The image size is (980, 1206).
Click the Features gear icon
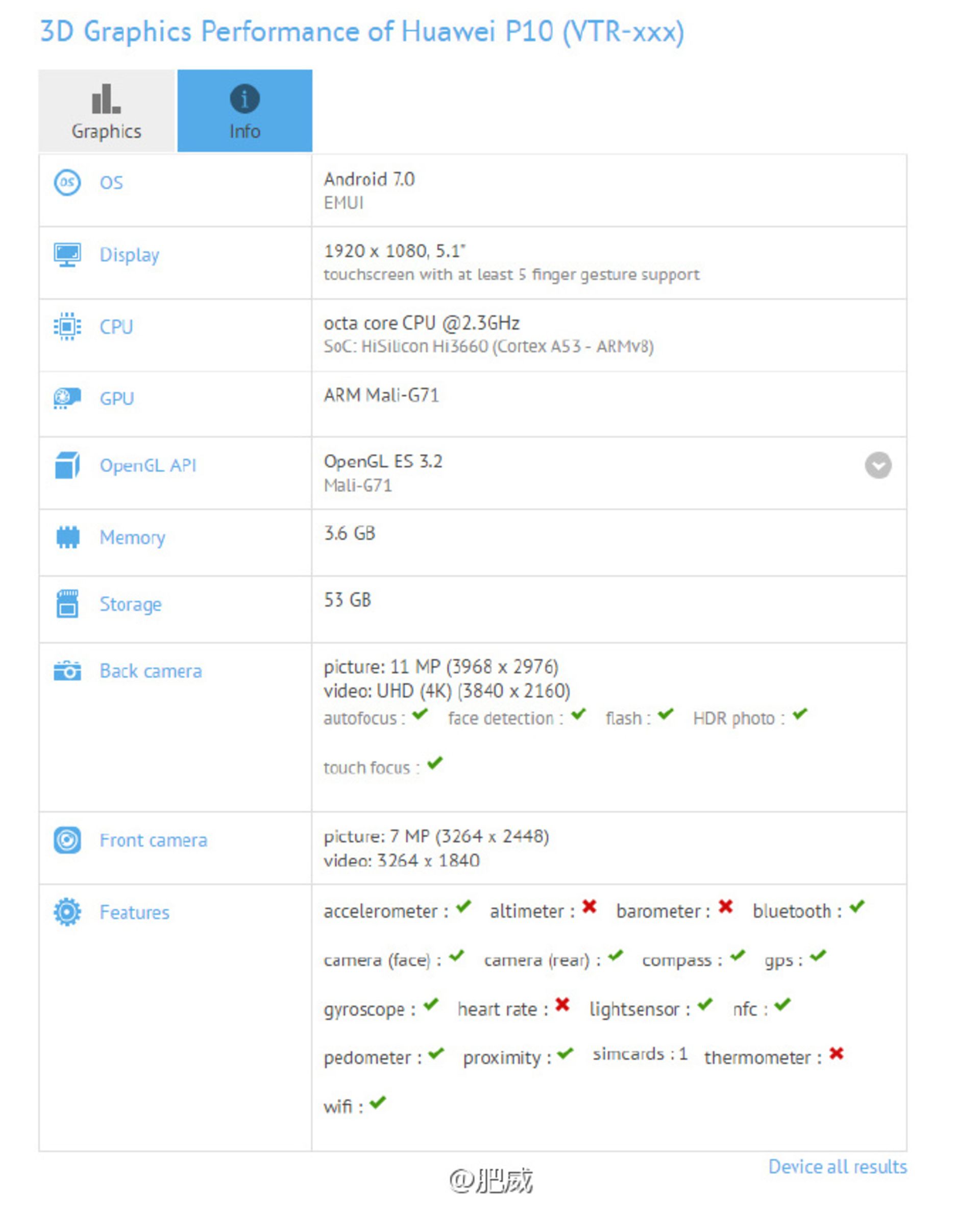(67, 912)
